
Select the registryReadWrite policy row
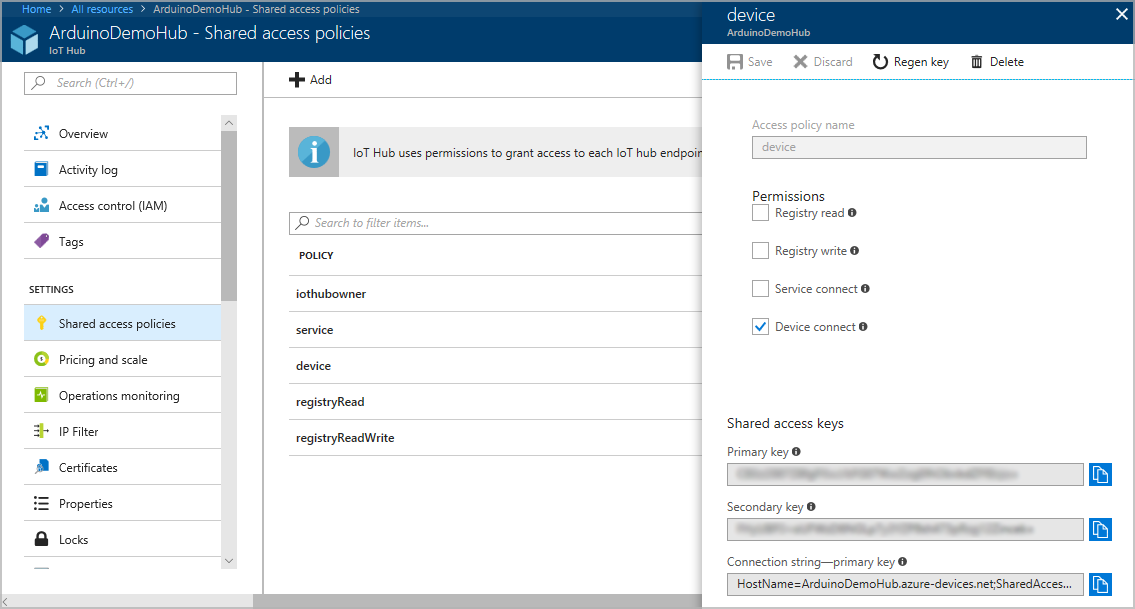pyautogui.click(x=495, y=437)
